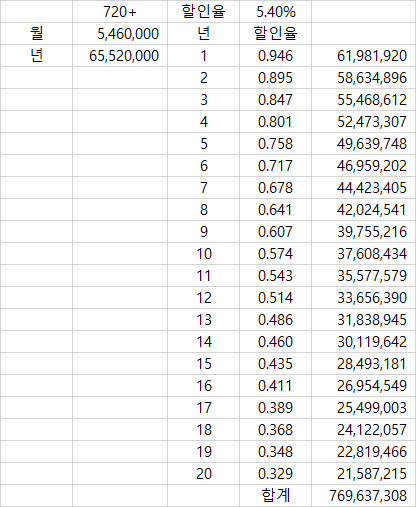Click discount factor 0.389
This screenshot has width=416, height=507.
click(x=275, y=408)
